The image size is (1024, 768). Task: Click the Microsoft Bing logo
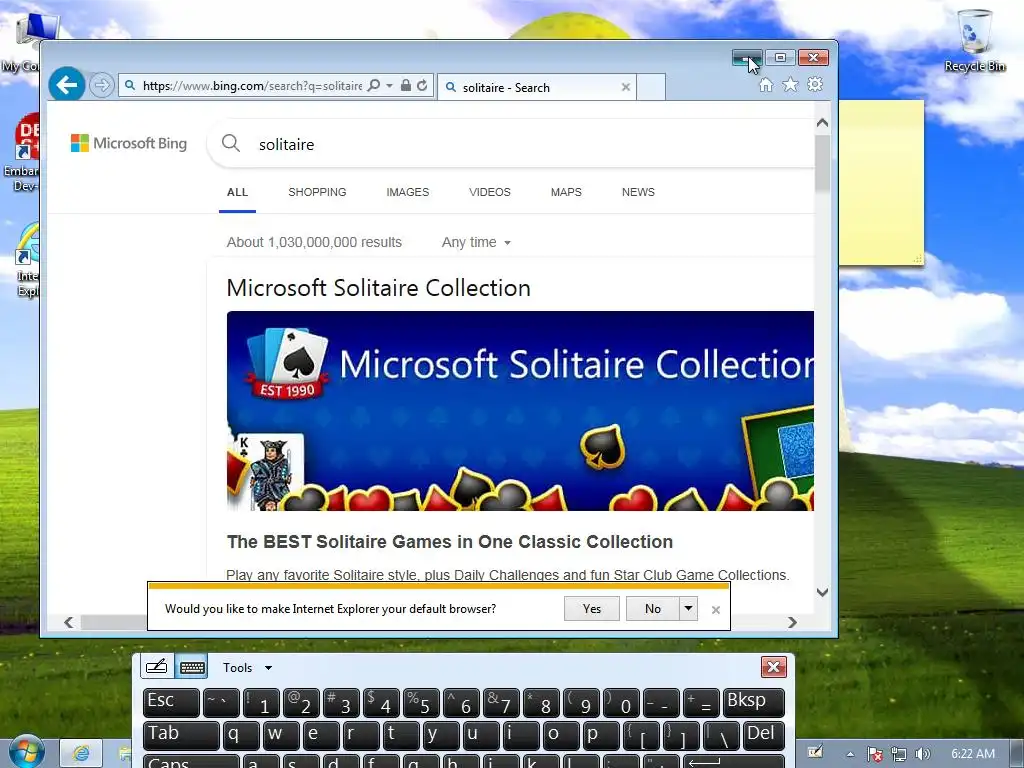[129, 143]
